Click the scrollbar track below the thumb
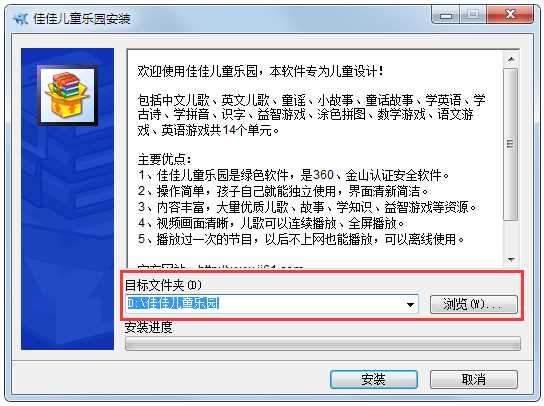 [x=511, y=236]
